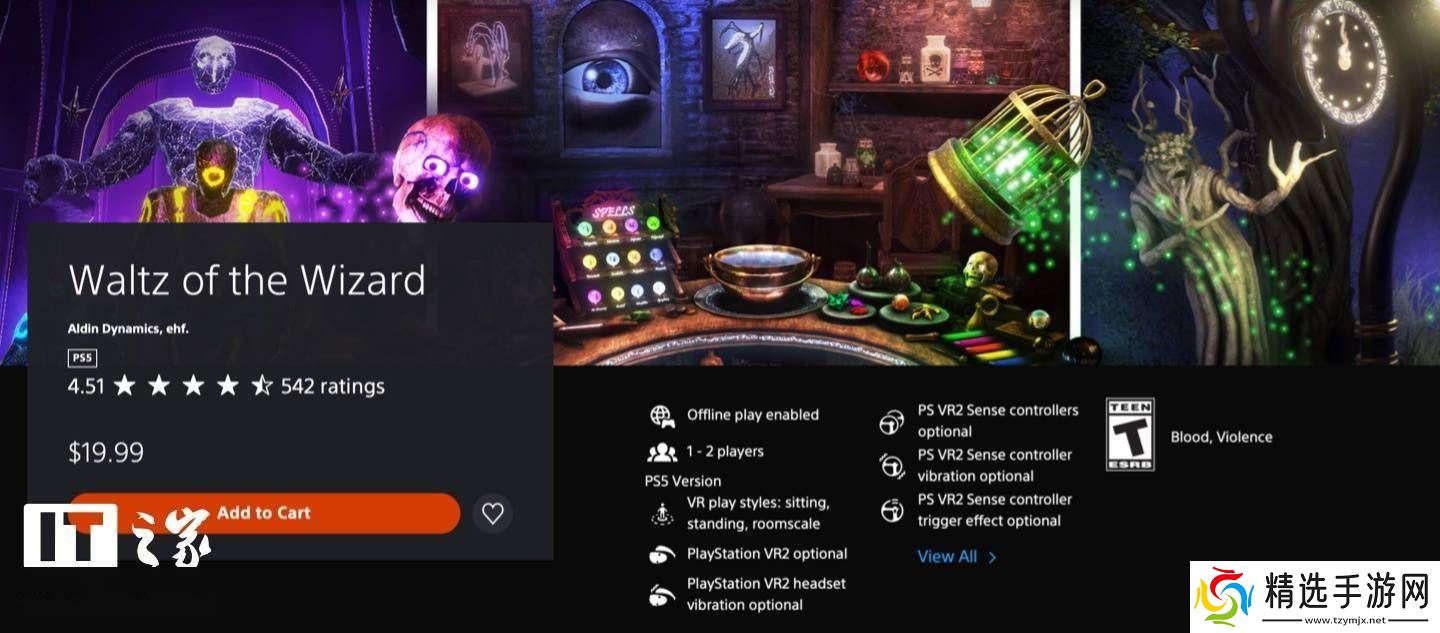Screen dimensions: 1440x633
Task: Click the PS VR2 Sense controllers optional icon
Action: 892,422
